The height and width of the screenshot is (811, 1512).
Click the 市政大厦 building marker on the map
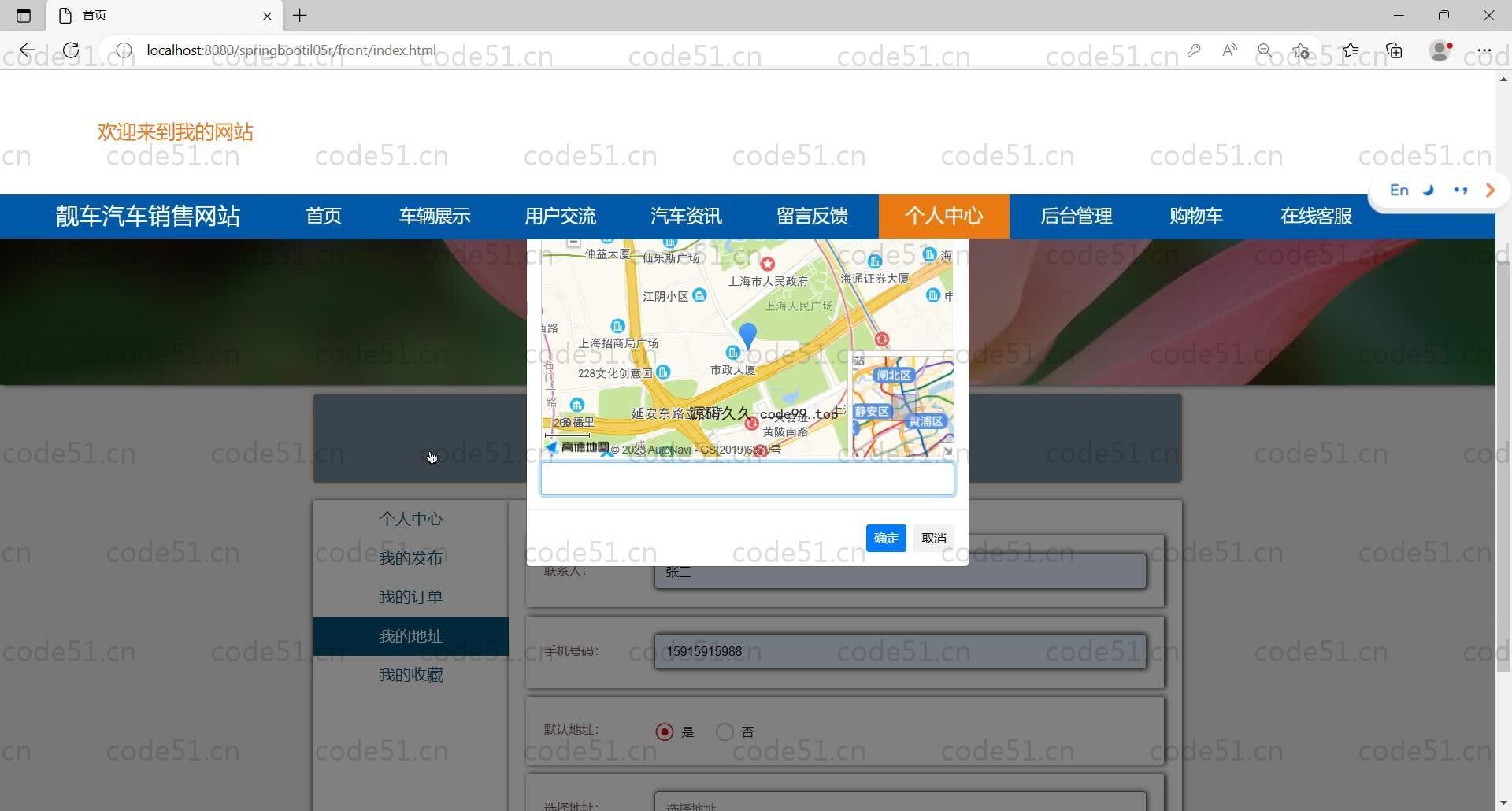[x=733, y=353]
